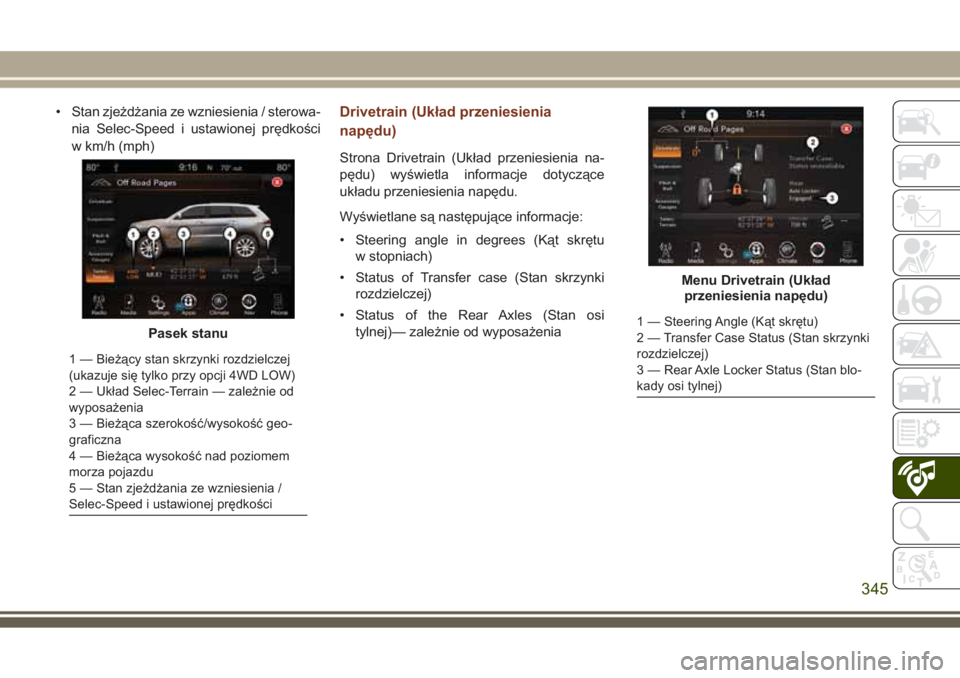Open the airbag and seatbelt safety section tab
This screenshot has height=678, width=960.
coord(926,255)
